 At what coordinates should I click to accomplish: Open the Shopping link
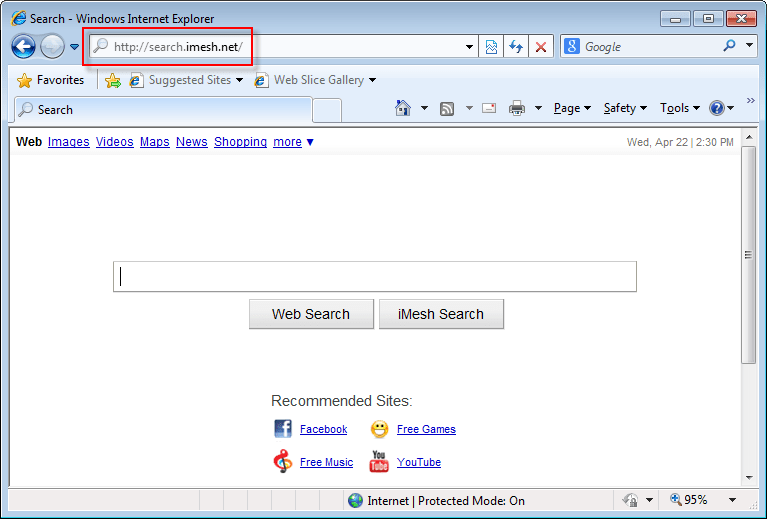(240, 142)
